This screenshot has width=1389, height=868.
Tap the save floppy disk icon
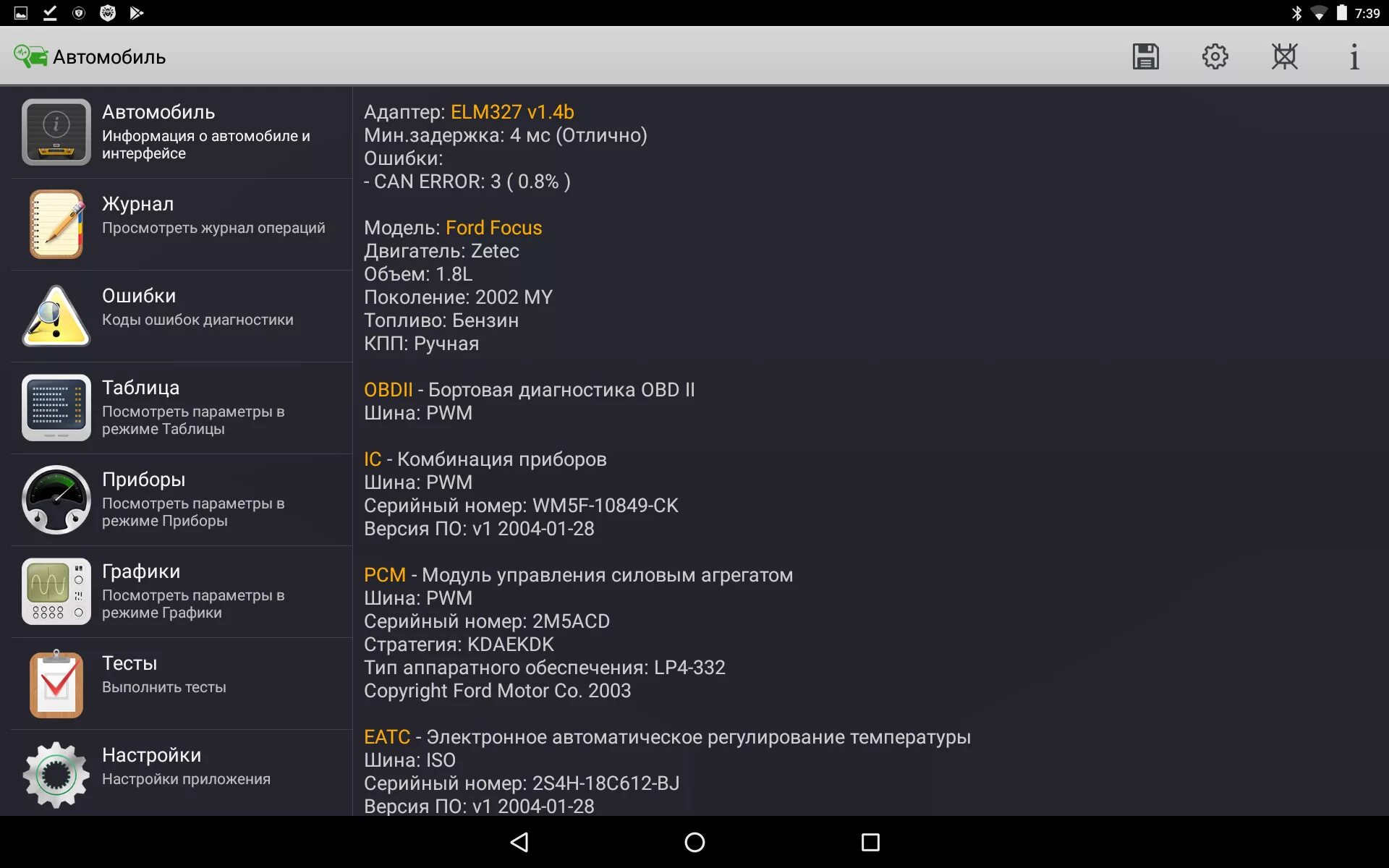click(x=1145, y=56)
